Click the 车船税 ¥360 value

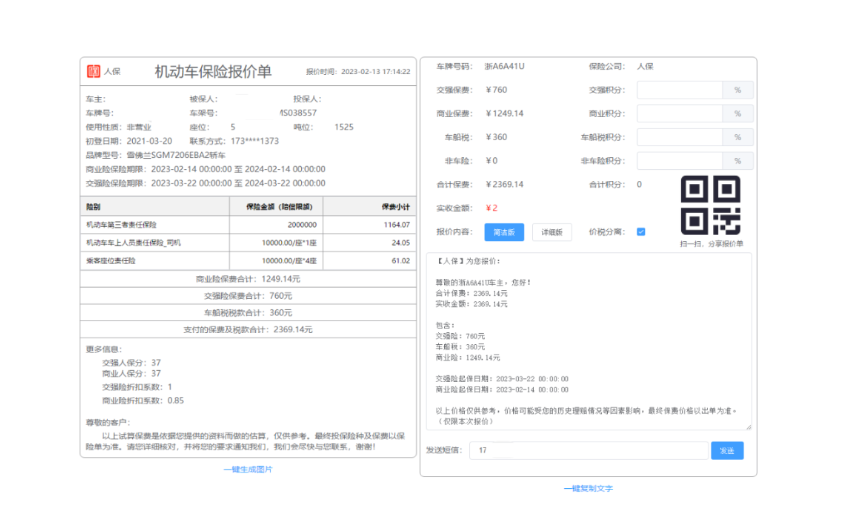[x=496, y=137]
